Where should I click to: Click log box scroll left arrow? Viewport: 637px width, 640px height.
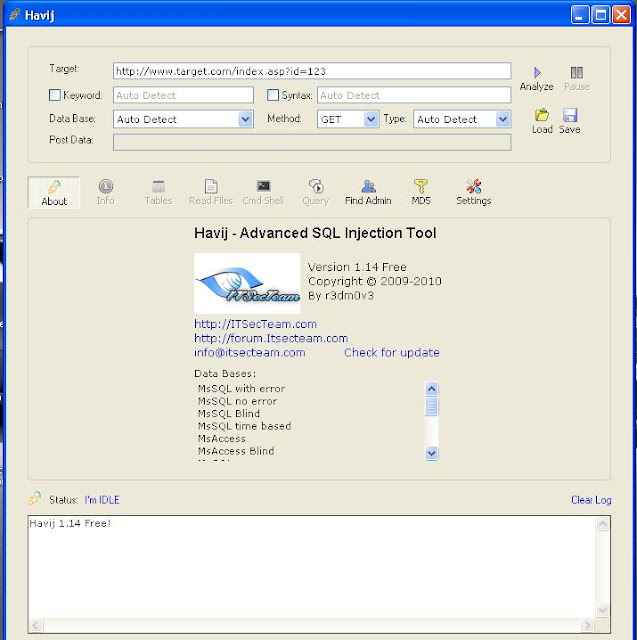36,625
